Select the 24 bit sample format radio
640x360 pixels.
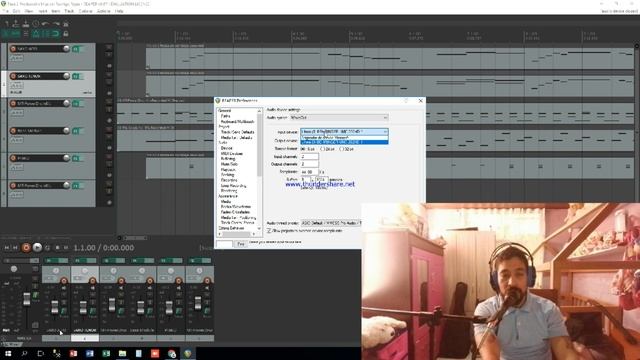(322, 149)
